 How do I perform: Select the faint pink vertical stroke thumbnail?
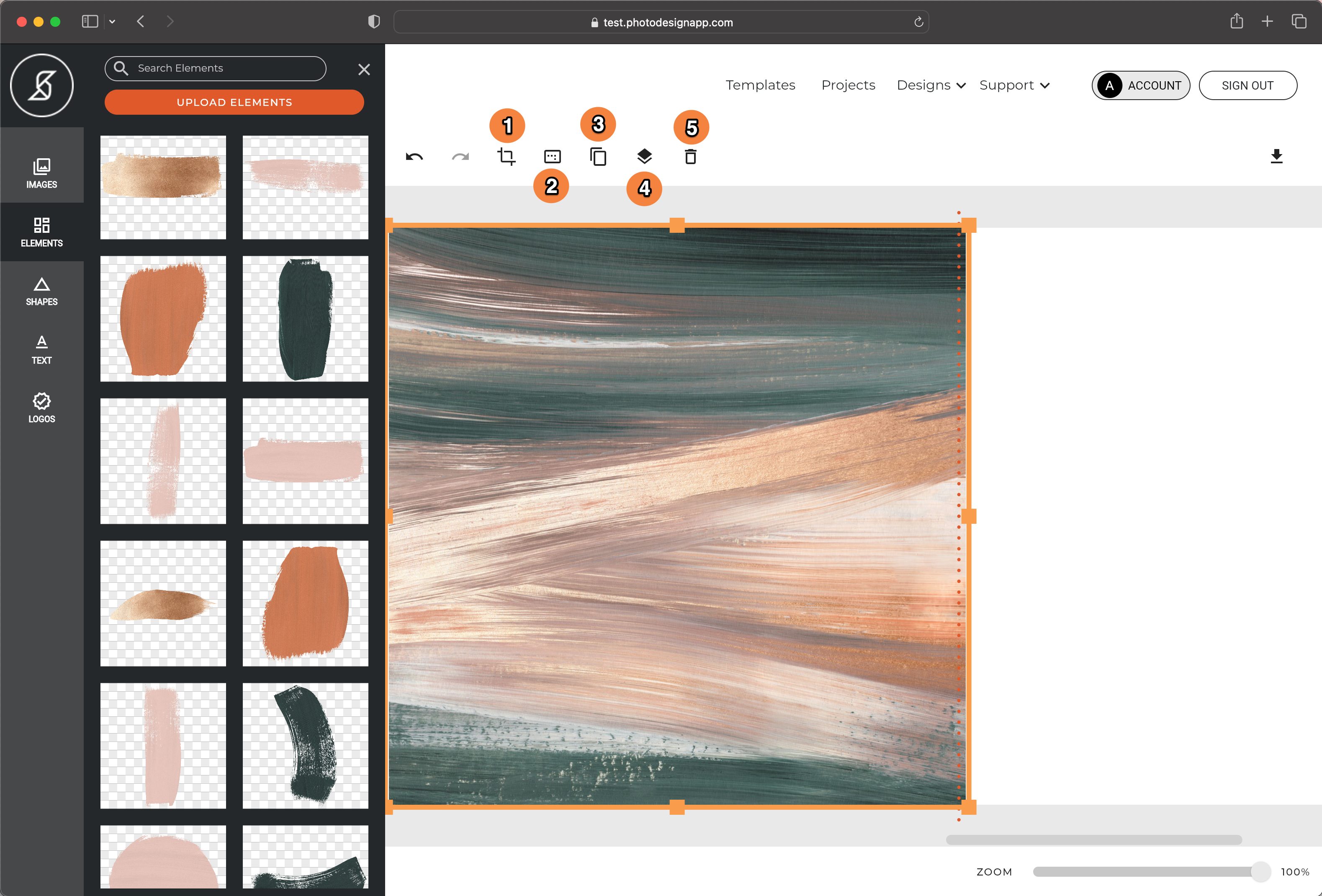tap(163, 461)
